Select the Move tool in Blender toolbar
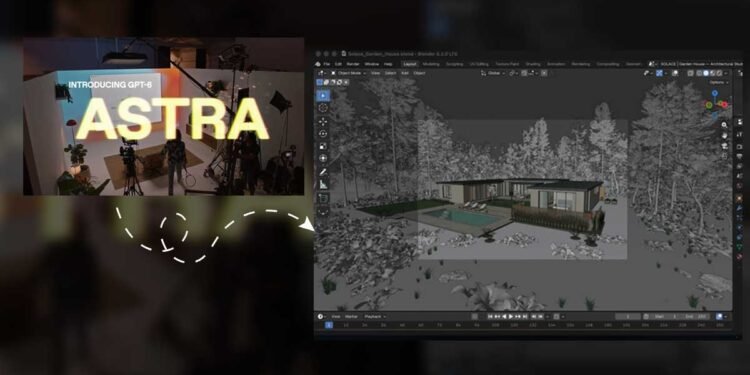The width and height of the screenshot is (750, 375). coord(323,121)
